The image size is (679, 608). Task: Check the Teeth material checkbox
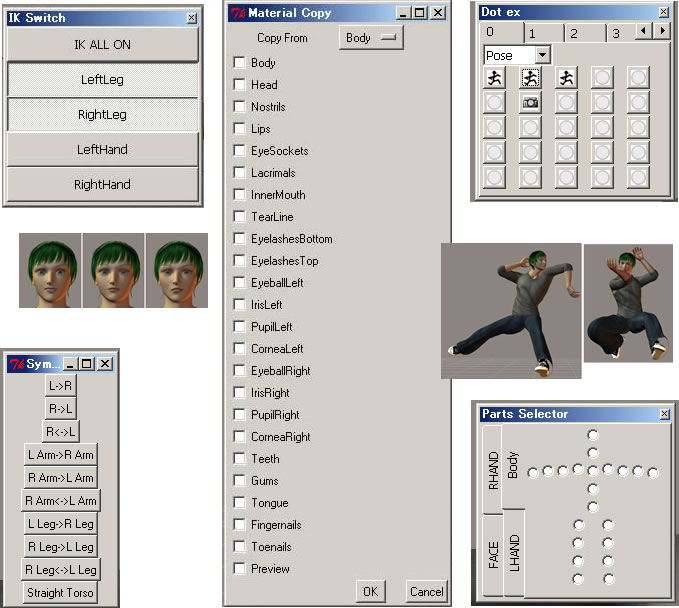(239, 458)
